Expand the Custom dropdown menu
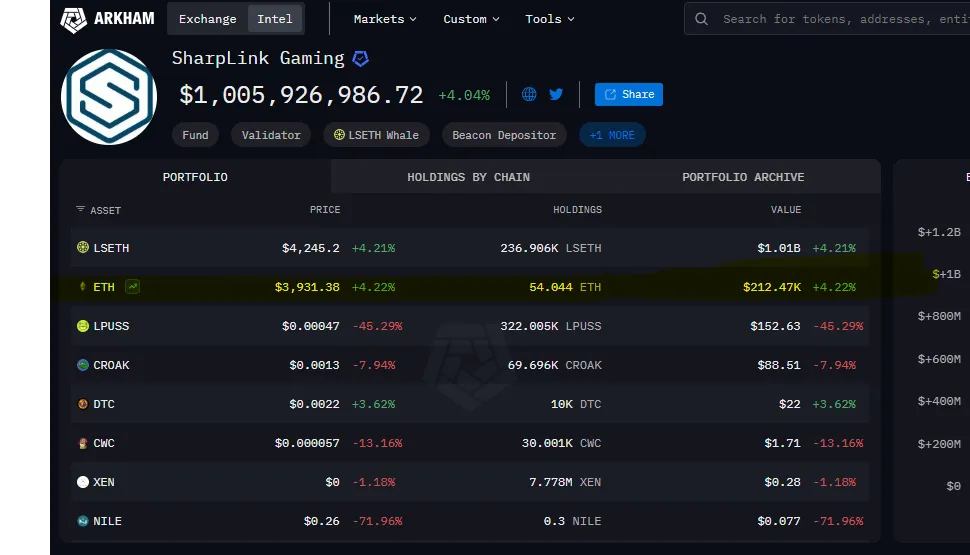 tap(471, 19)
